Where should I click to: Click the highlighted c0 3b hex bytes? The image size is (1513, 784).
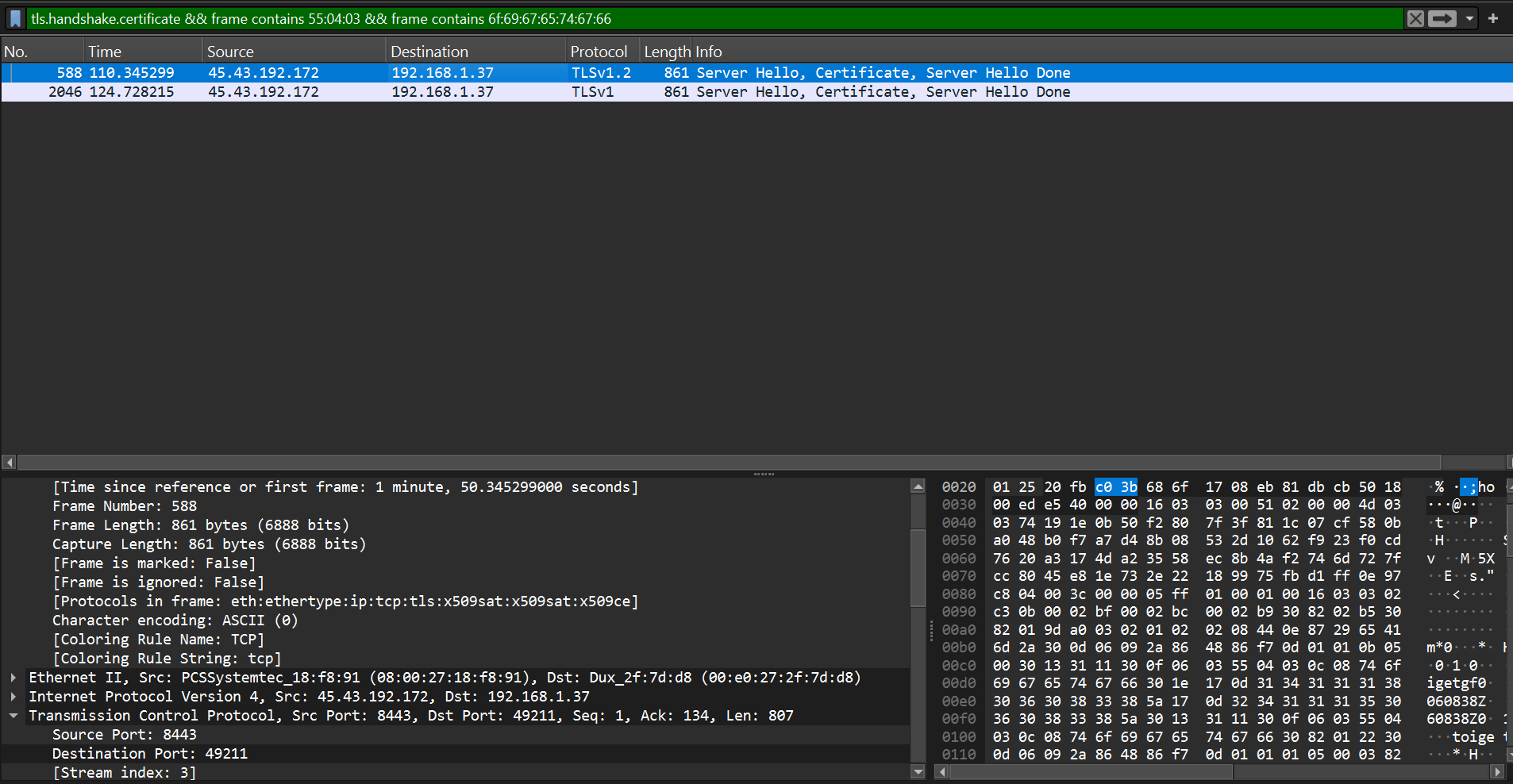tap(1116, 487)
